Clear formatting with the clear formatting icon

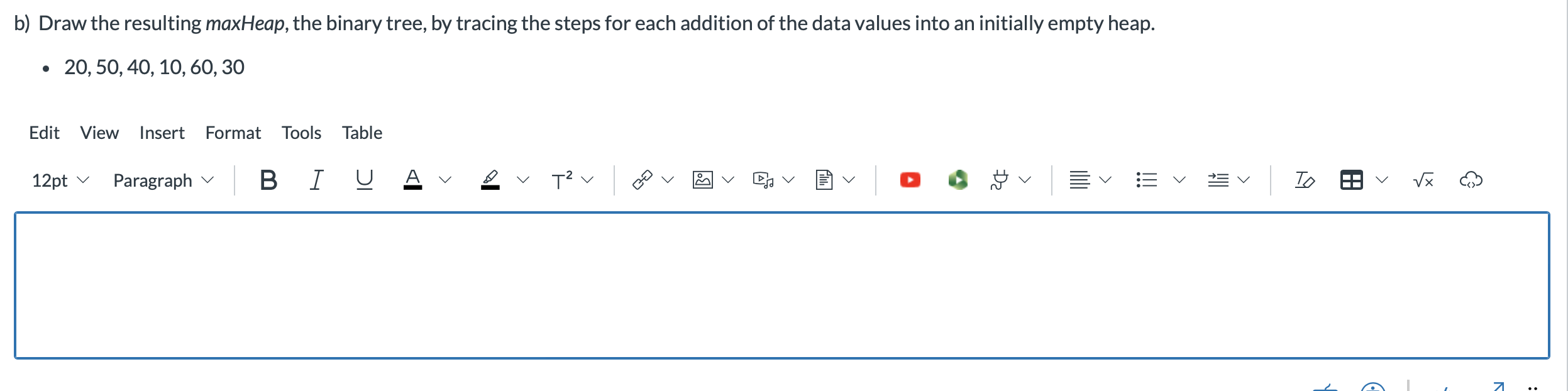pyautogui.click(x=1305, y=180)
